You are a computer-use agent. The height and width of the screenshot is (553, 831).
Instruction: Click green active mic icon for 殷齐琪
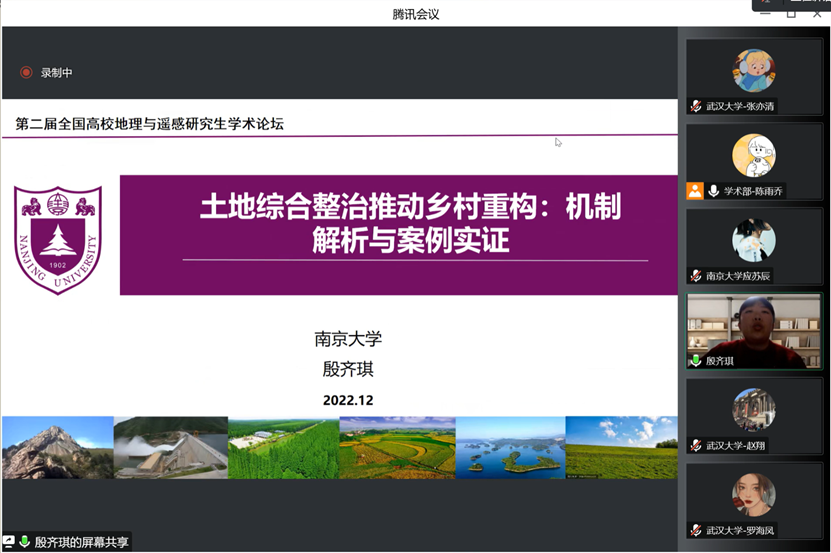[696, 361]
